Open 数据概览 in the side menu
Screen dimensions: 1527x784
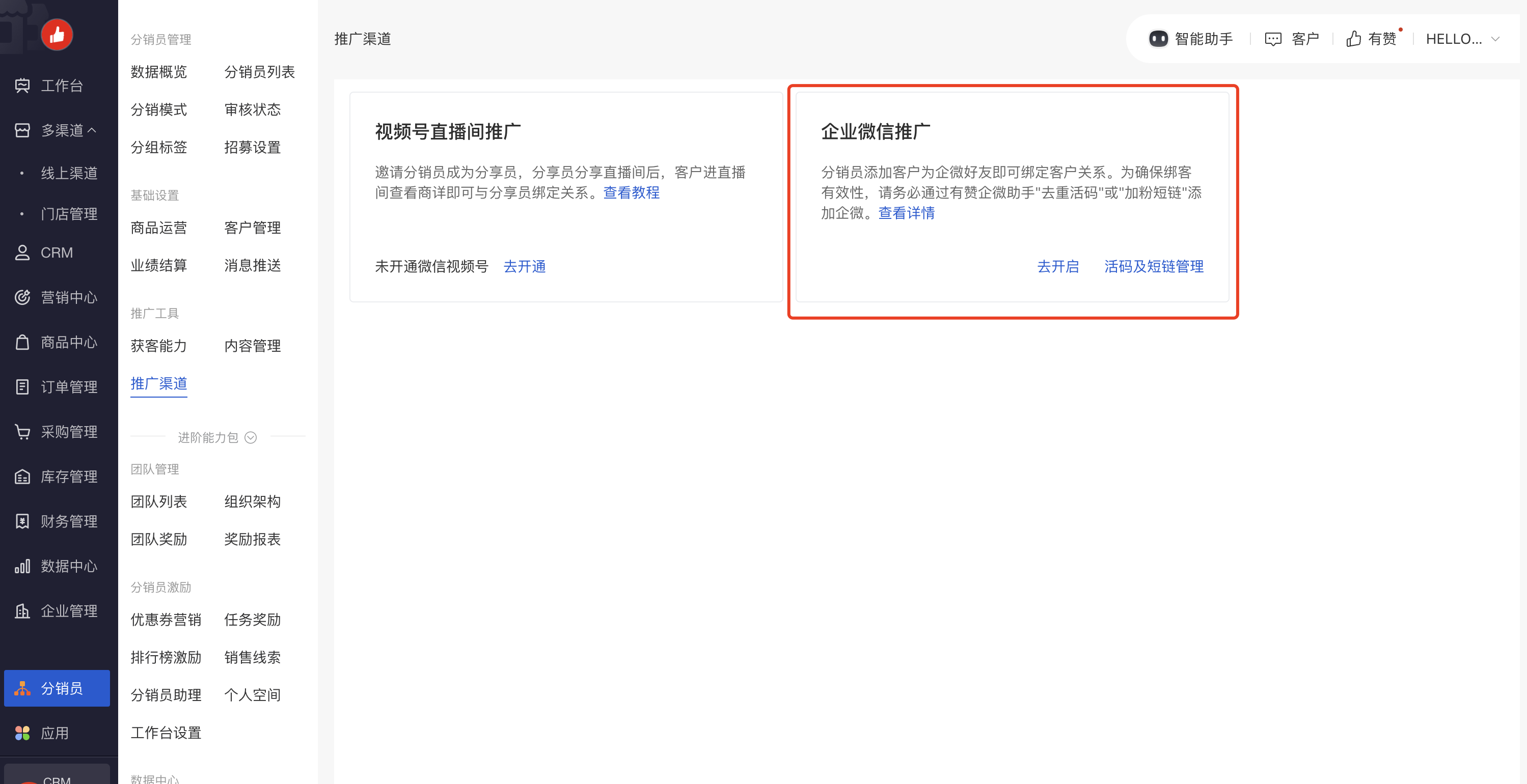point(158,72)
